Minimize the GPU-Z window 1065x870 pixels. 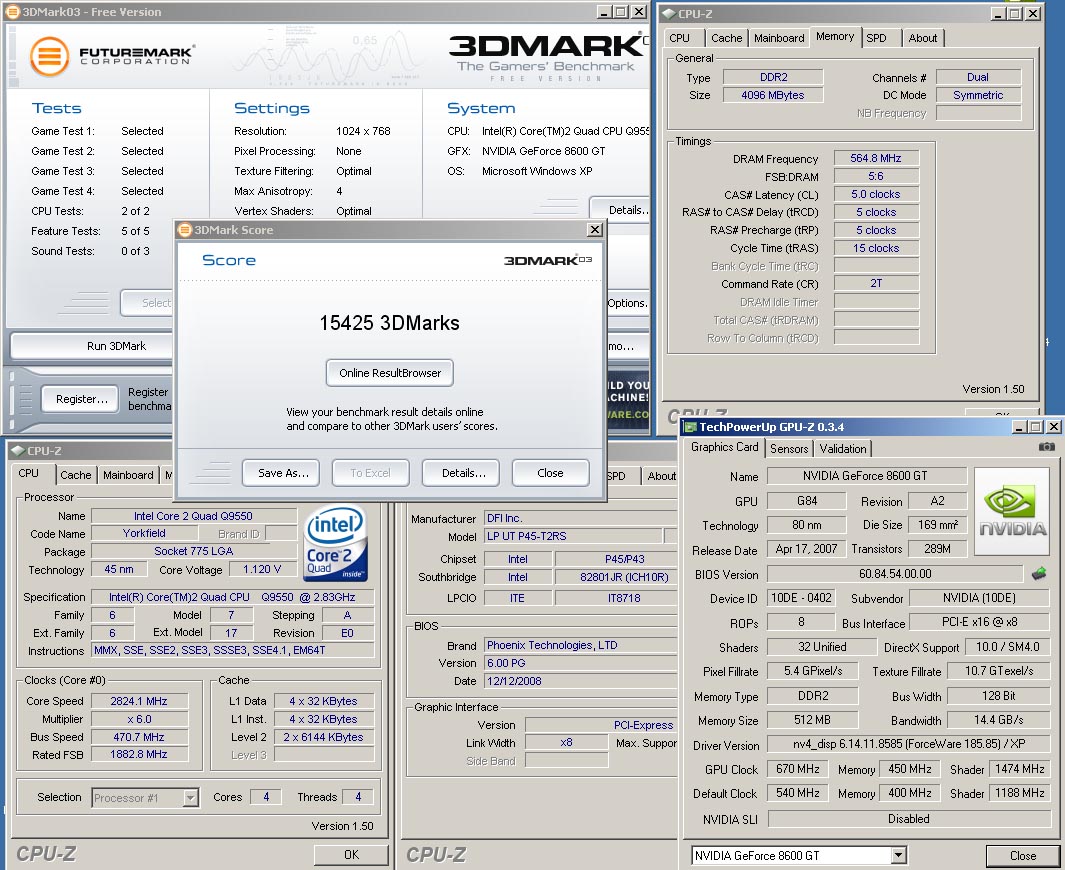pos(1019,427)
